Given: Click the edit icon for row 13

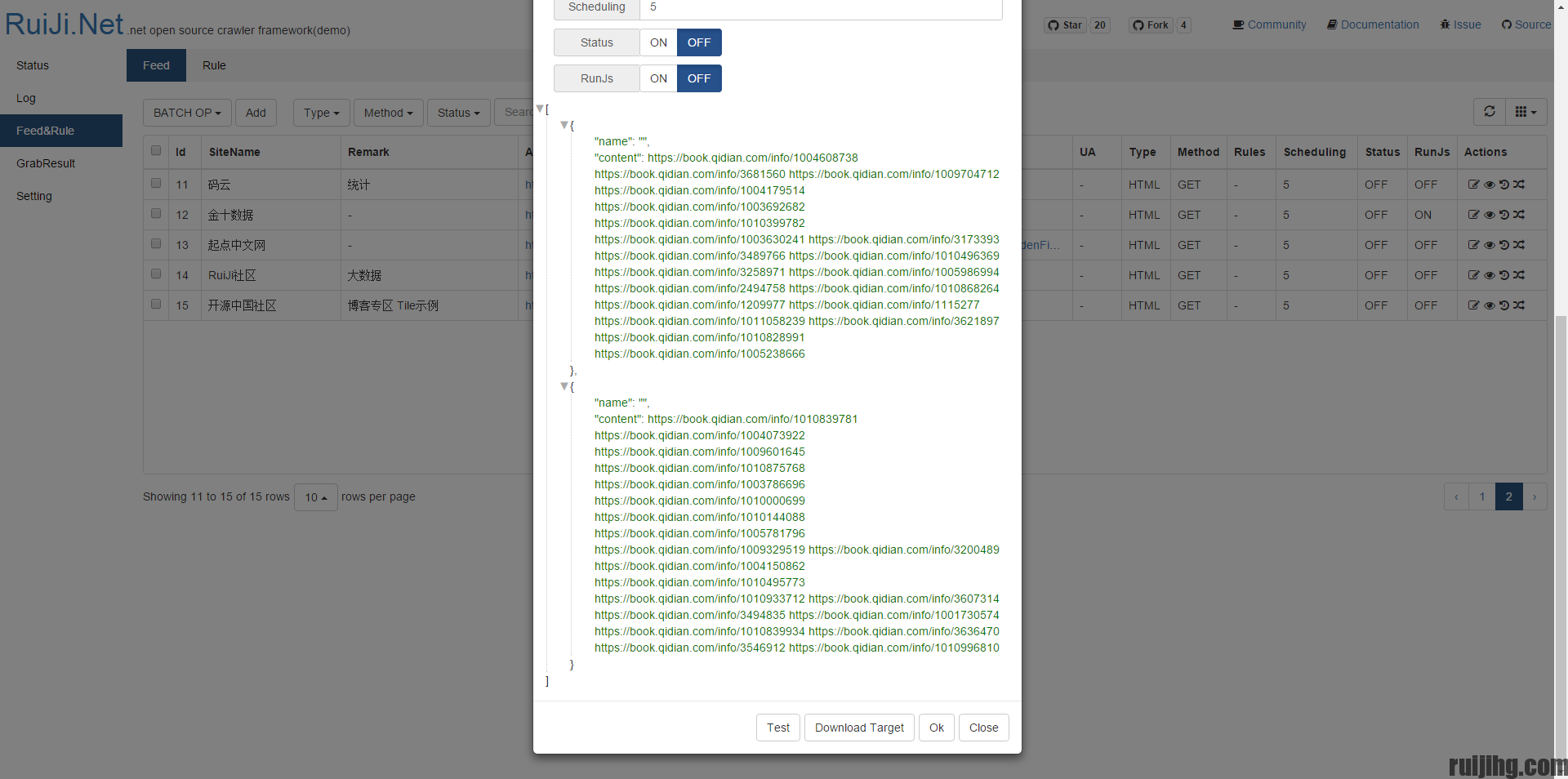Looking at the screenshot, I should click(x=1473, y=245).
